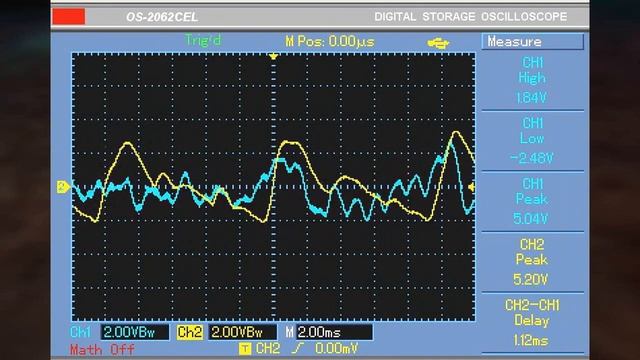The width and height of the screenshot is (640, 360).
Task: Click the trigger level arrow on right edge
Action: pyautogui.click(x=471, y=187)
